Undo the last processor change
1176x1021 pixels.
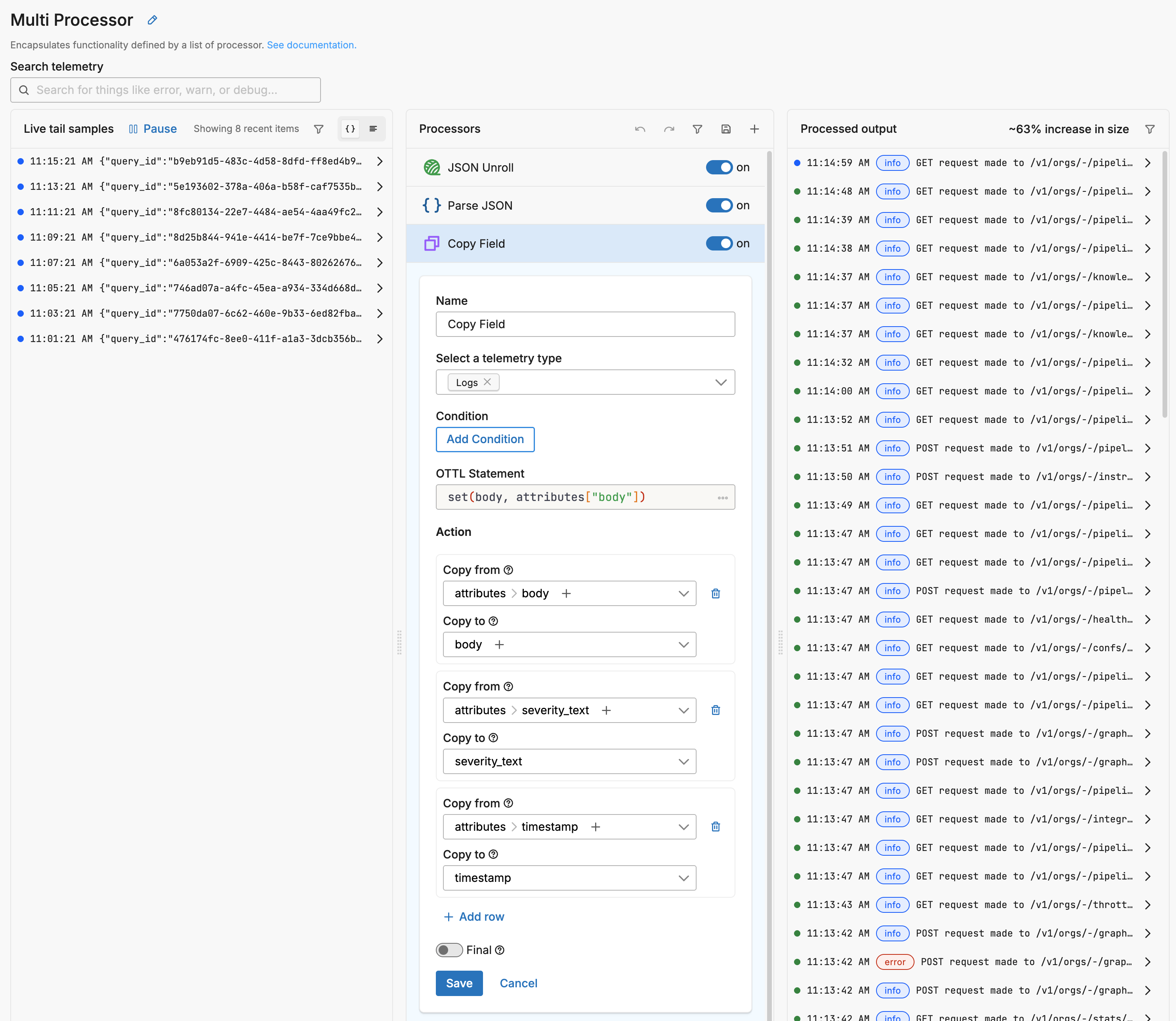click(x=640, y=129)
